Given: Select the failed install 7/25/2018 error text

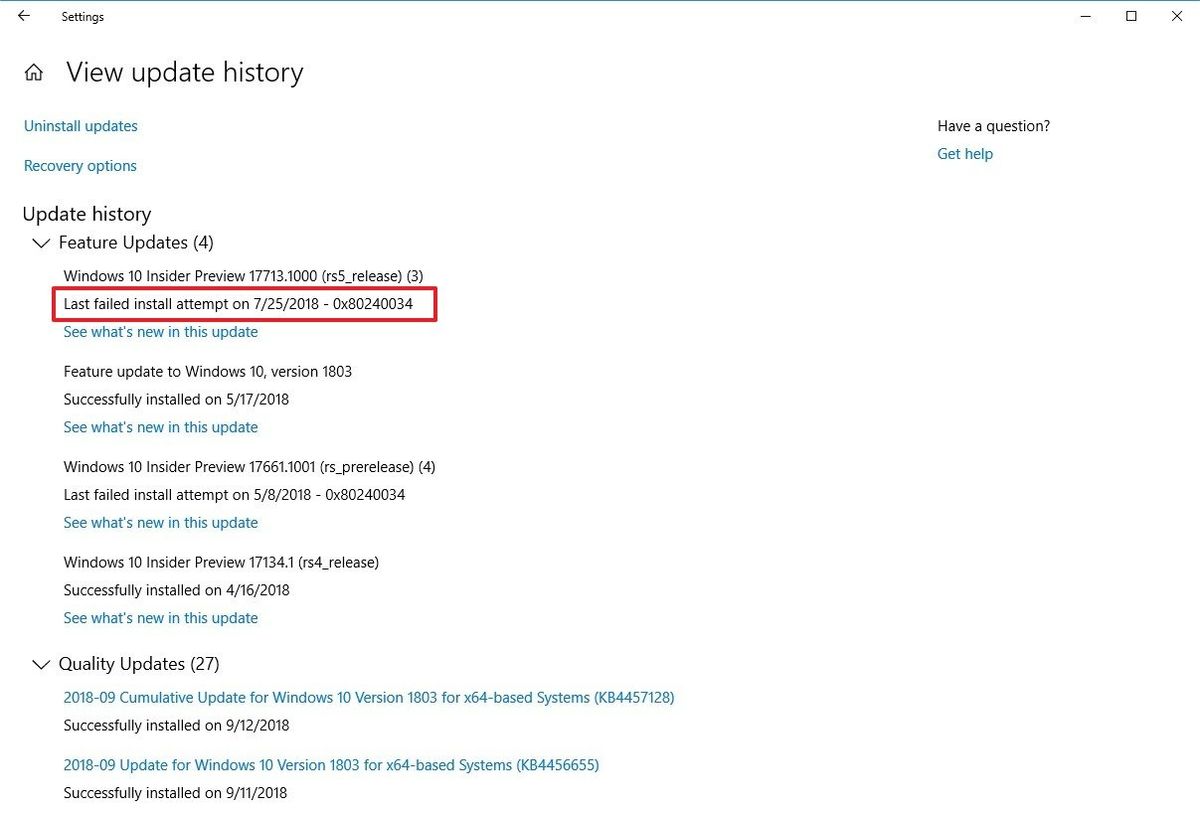Looking at the screenshot, I should coord(238,303).
